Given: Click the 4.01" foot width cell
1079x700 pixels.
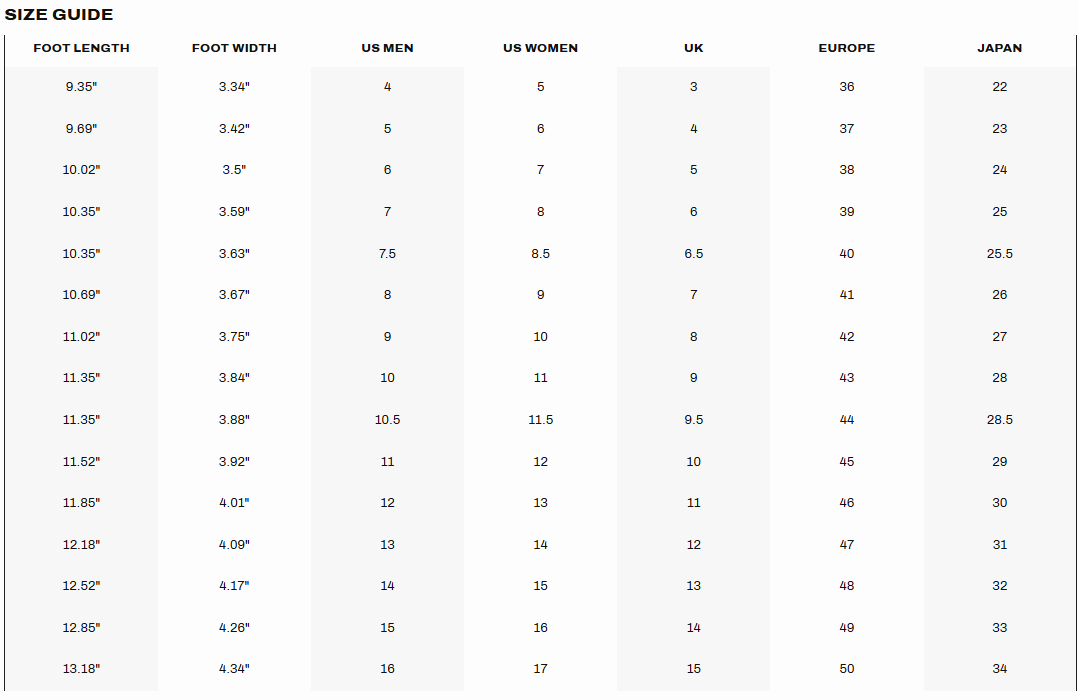Looking at the screenshot, I should point(234,503).
